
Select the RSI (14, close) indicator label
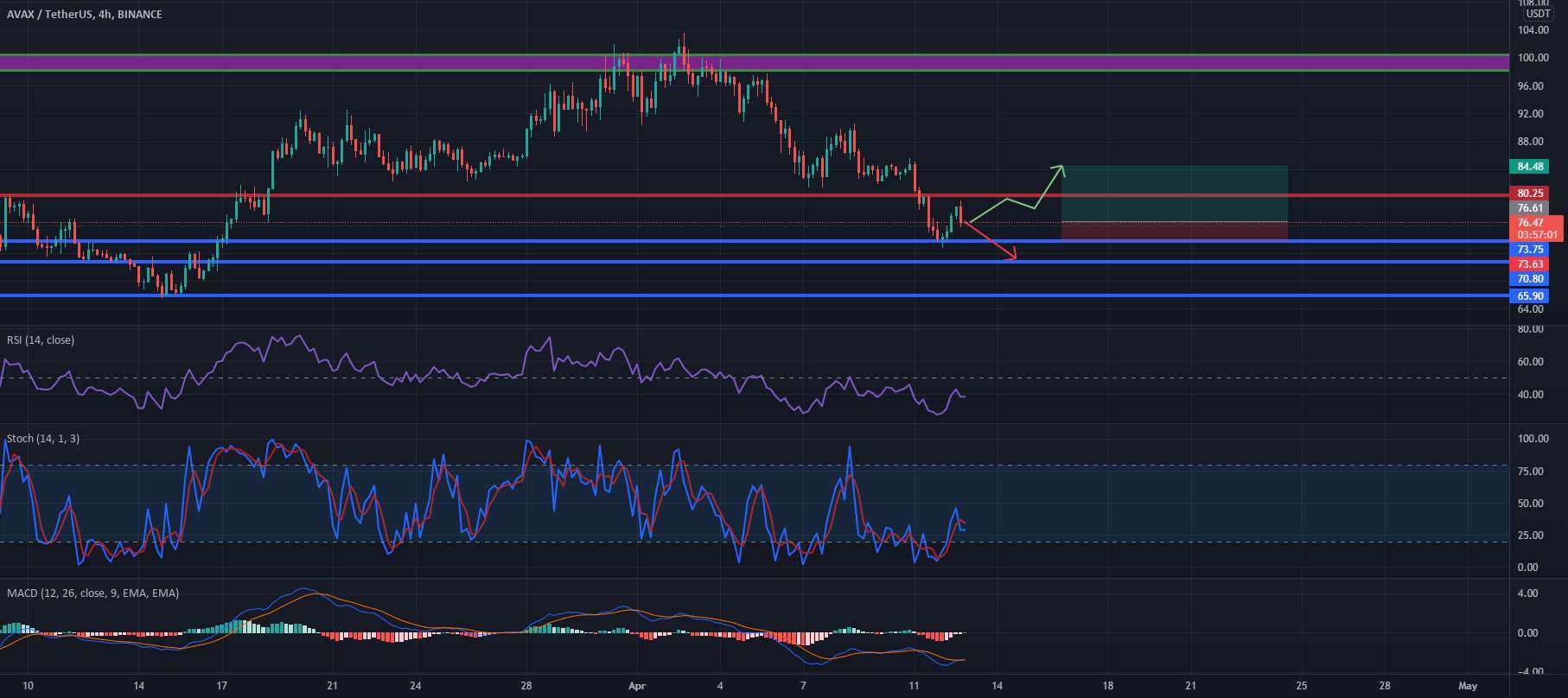[x=41, y=340]
